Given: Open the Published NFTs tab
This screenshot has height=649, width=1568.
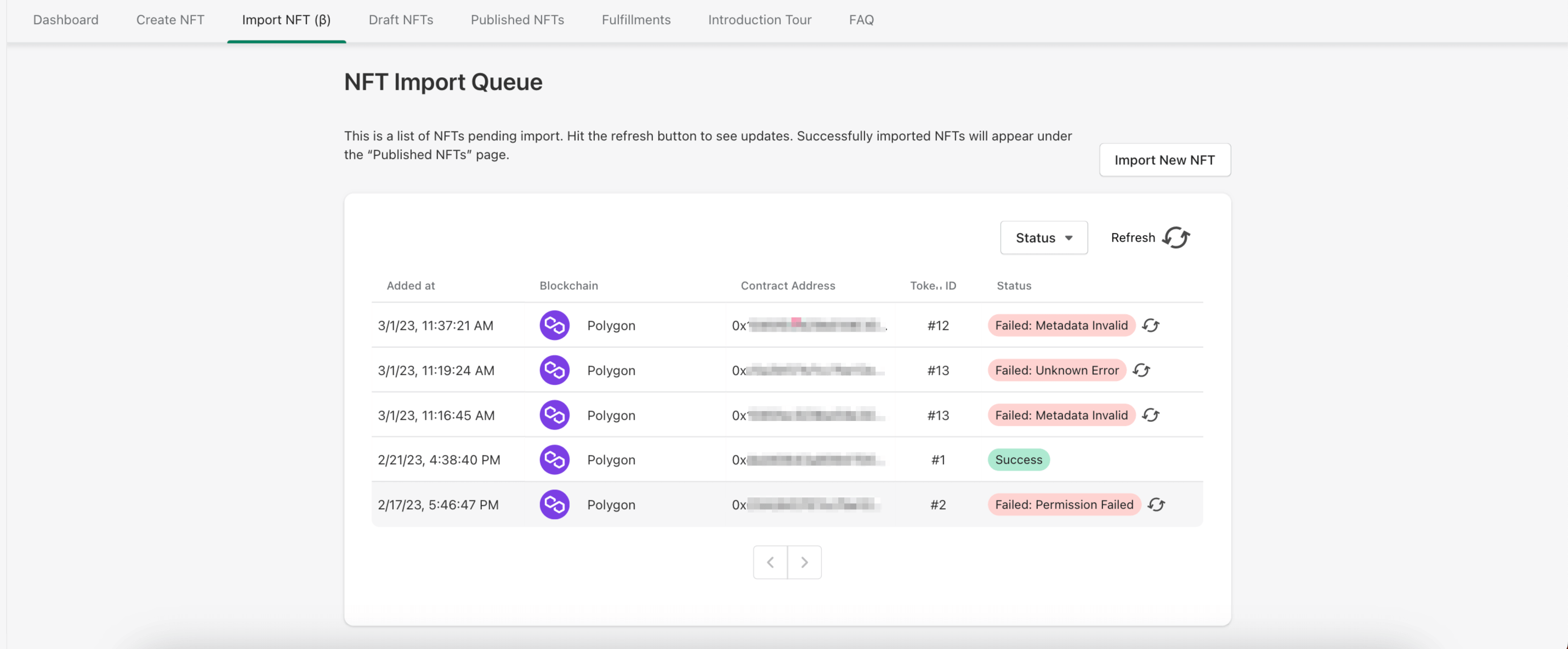Looking at the screenshot, I should (x=517, y=20).
